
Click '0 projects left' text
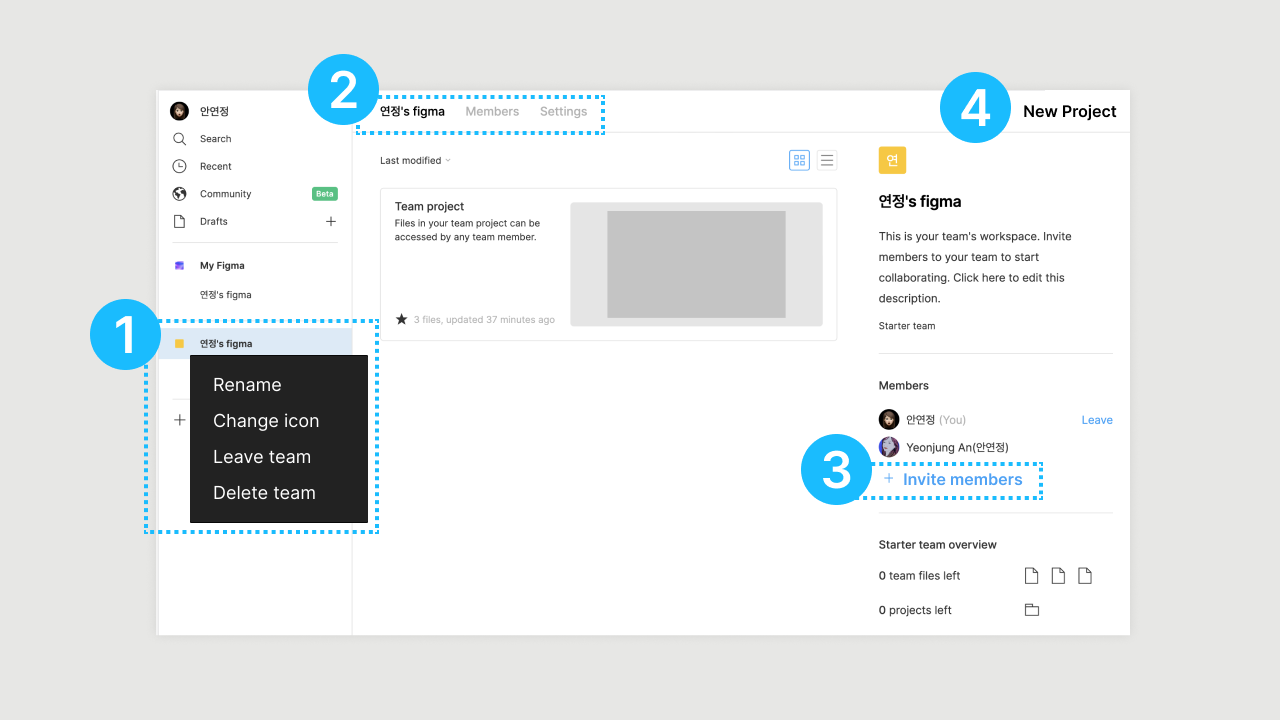tap(915, 610)
